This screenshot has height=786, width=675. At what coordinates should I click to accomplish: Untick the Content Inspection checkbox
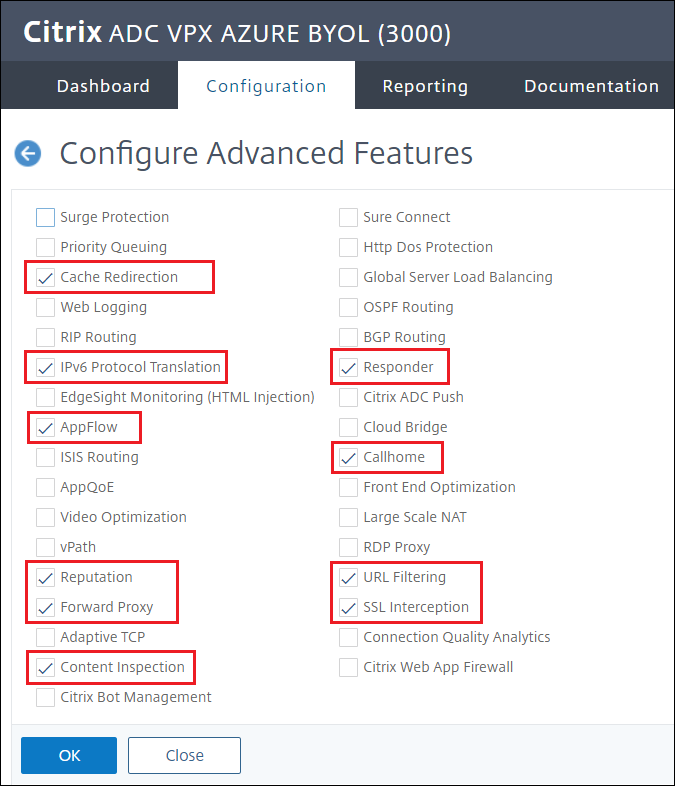click(x=45, y=667)
